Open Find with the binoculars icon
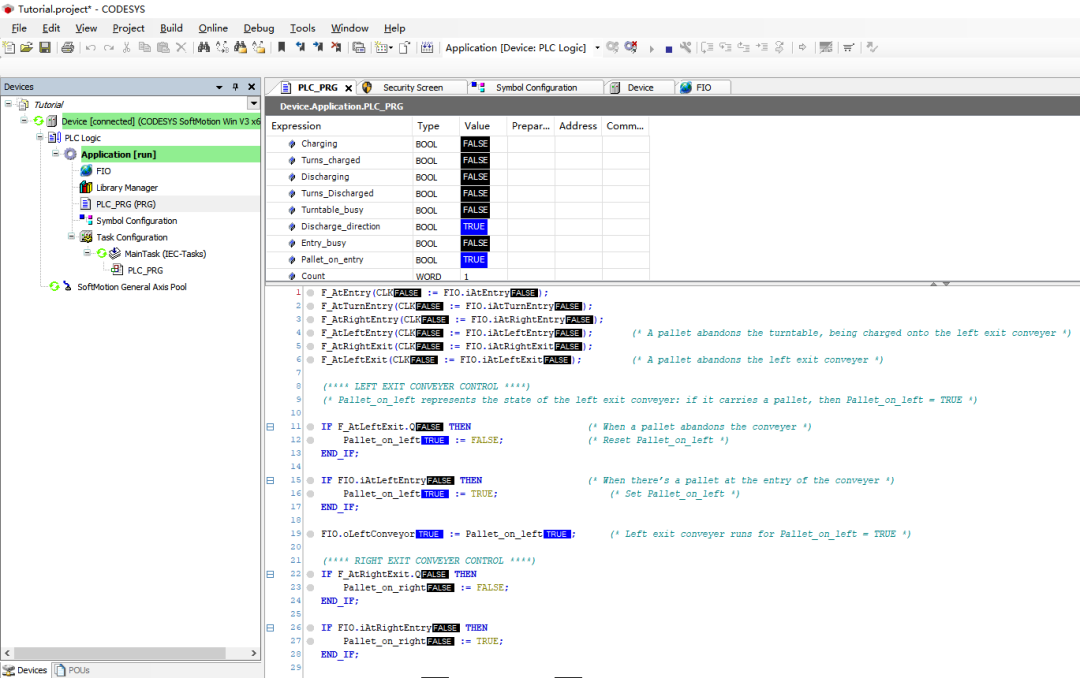The image size is (1080, 678). click(204, 47)
